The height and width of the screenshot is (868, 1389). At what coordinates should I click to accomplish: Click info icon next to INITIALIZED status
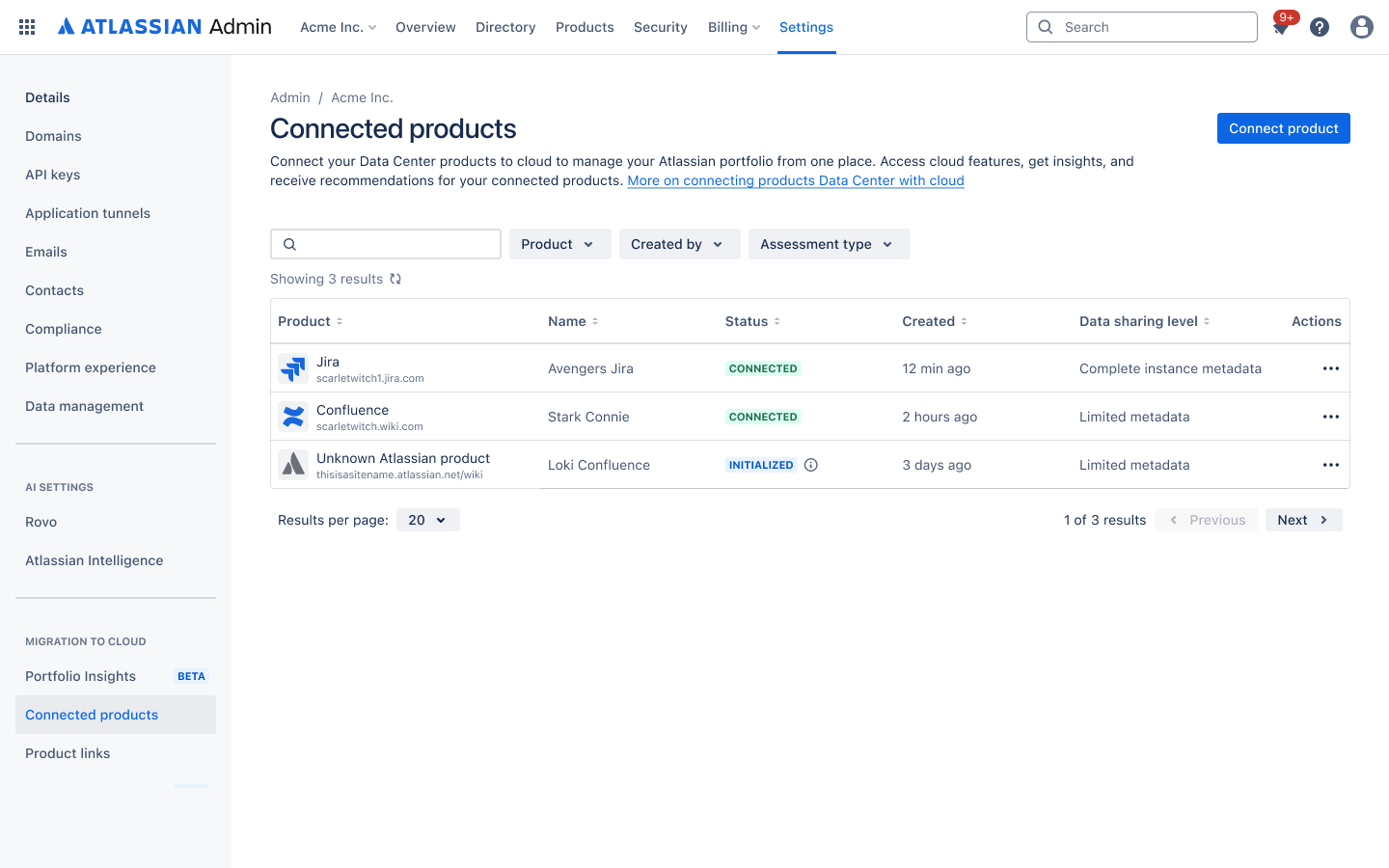(811, 465)
